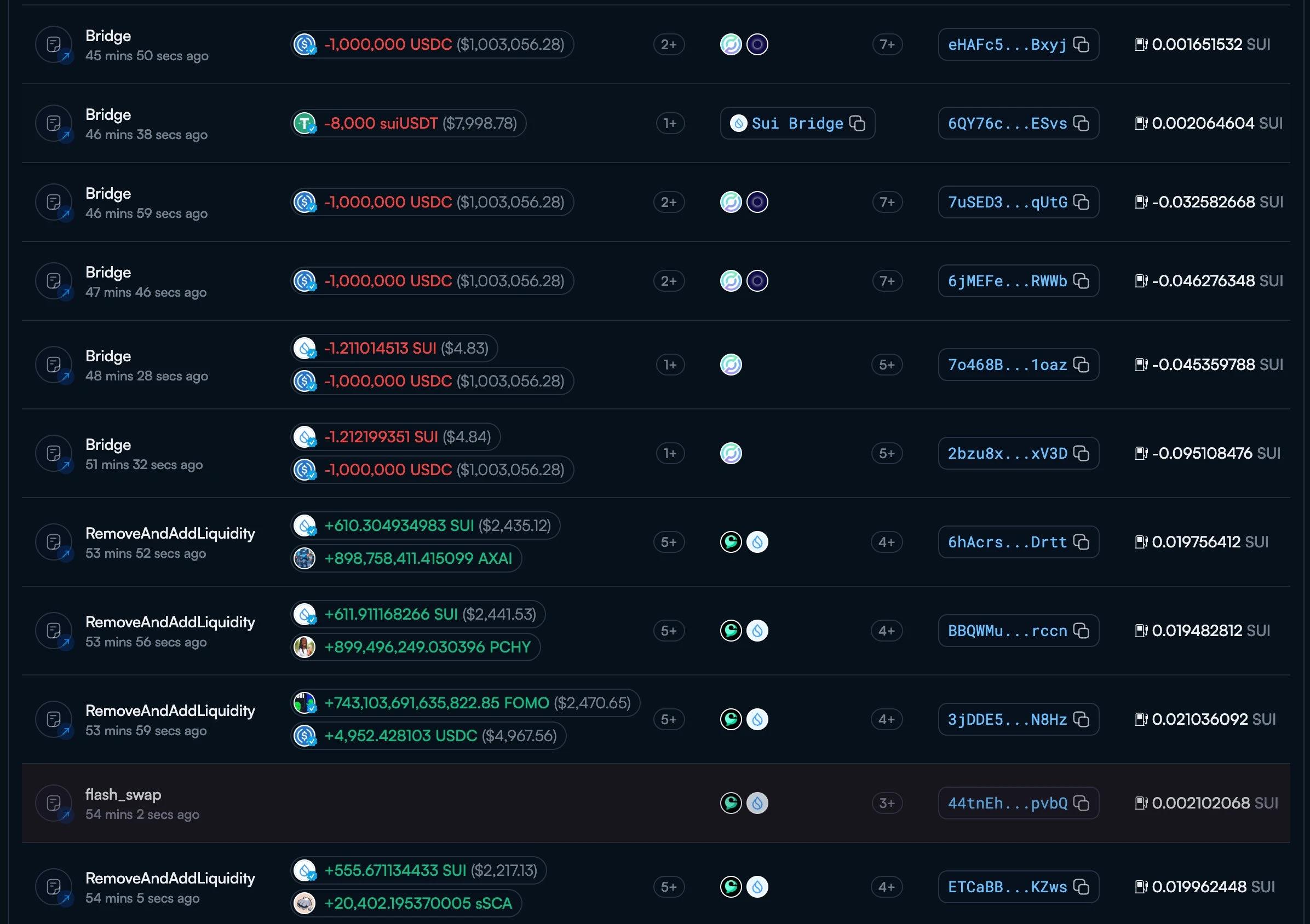Open transaction 7uSED3...qUtG
Screen dimensions: 1310x924
[1007, 202]
